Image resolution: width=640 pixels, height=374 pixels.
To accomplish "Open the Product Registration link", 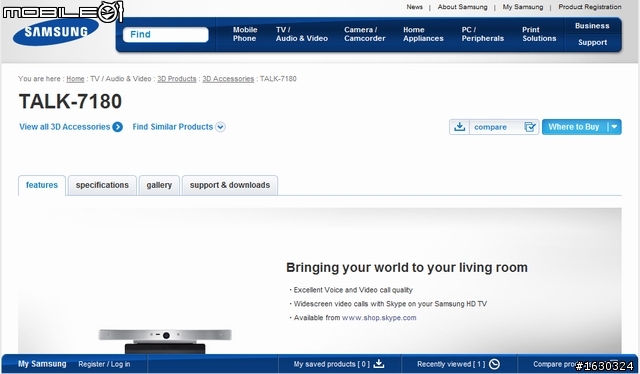I will [590, 7].
